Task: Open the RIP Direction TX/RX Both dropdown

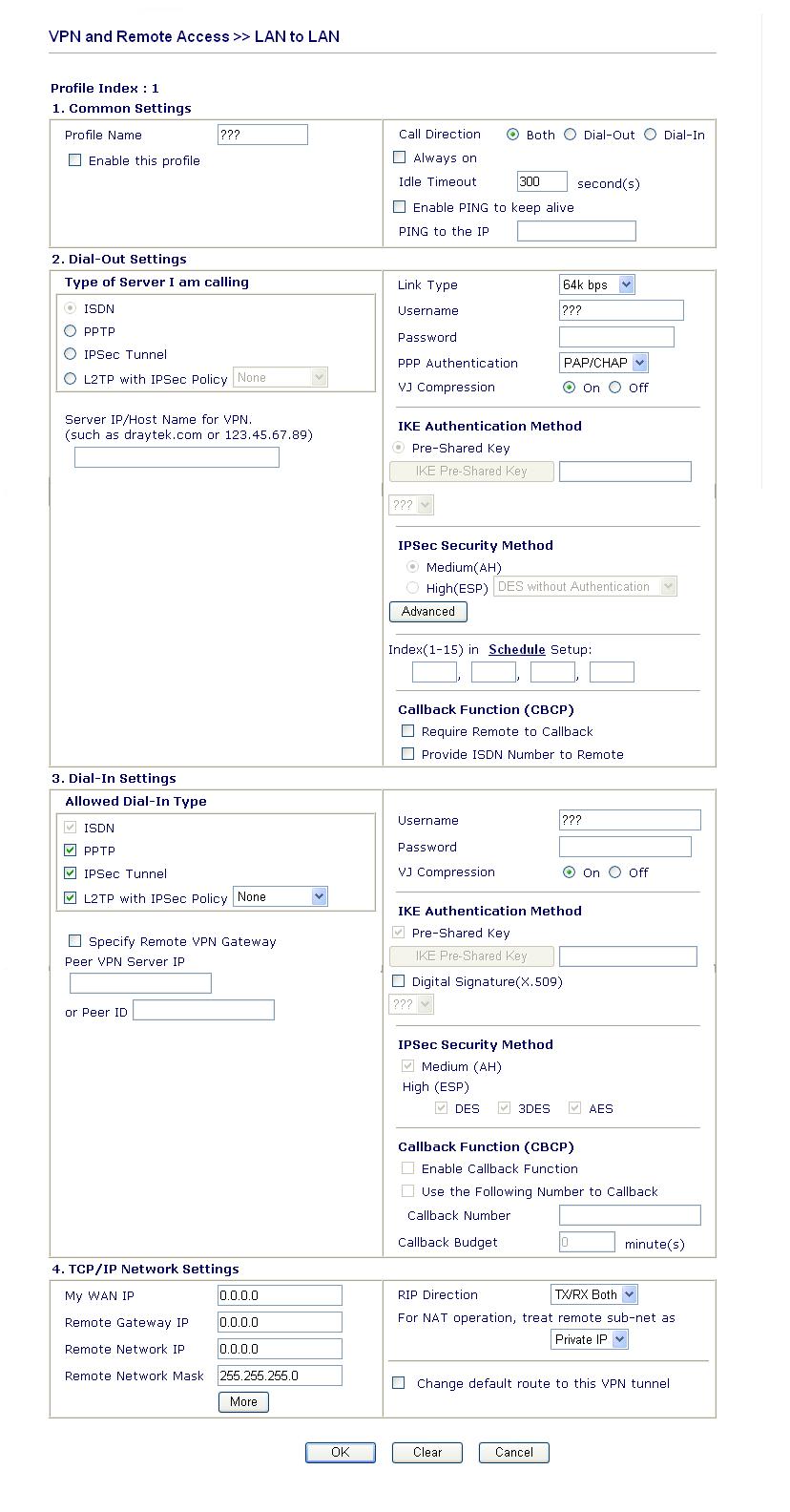Action: pyautogui.click(x=594, y=1294)
